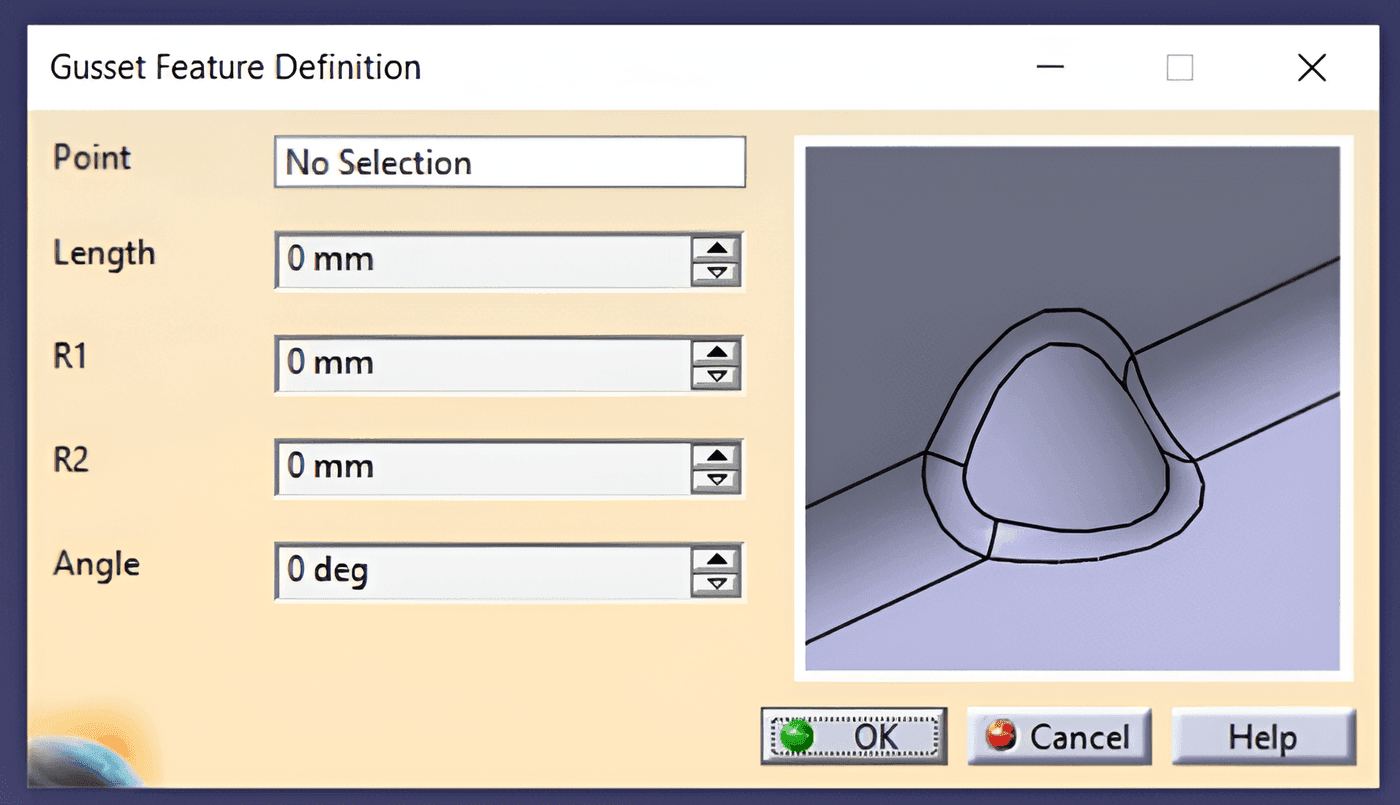Decrease Length with the down arrow
1400x805 pixels.
click(x=716, y=273)
